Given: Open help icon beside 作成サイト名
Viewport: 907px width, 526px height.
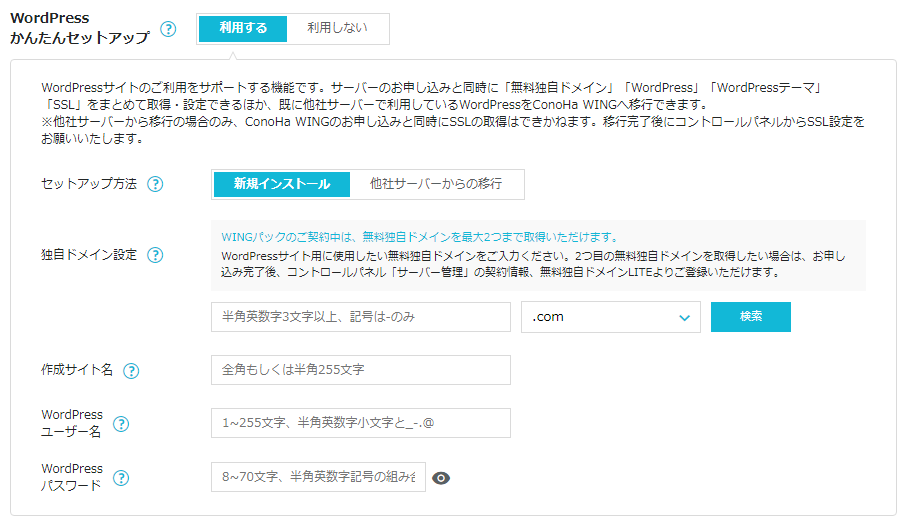Looking at the screenshot, I should tap(131, 371).
